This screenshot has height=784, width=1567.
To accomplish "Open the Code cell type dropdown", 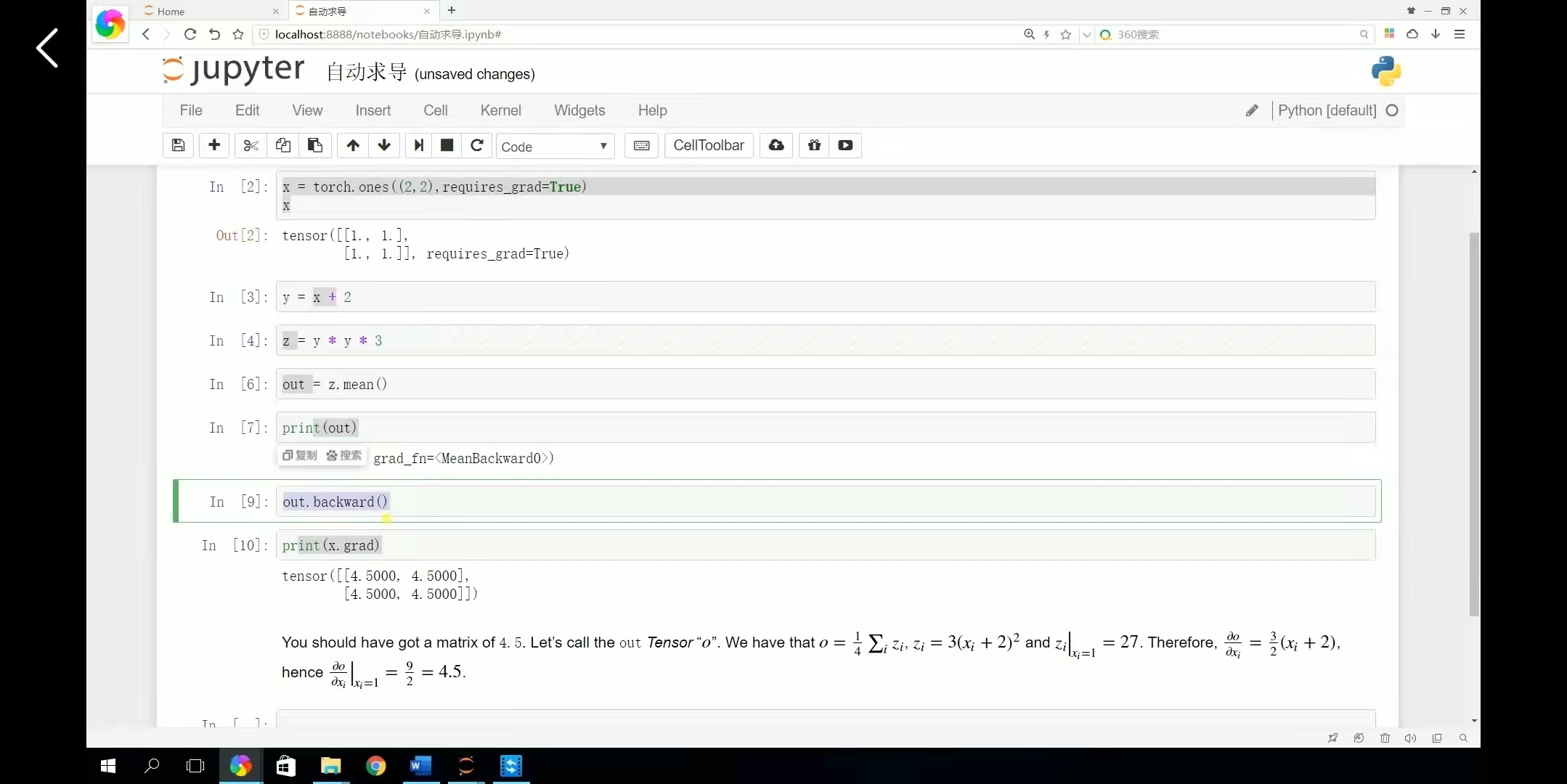I will [554, 146].
